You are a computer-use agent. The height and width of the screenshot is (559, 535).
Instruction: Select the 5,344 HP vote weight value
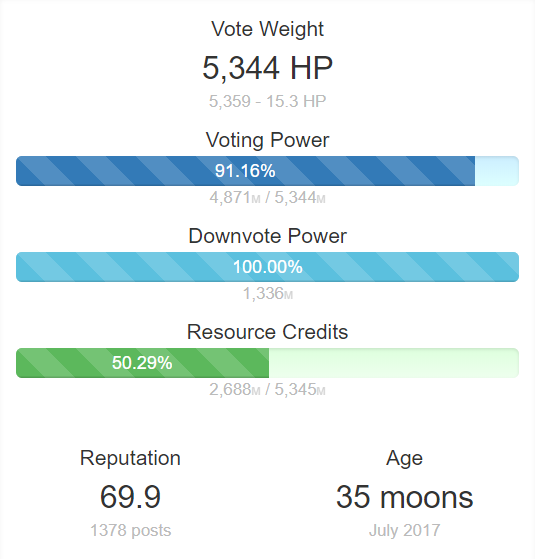[267, 68]
